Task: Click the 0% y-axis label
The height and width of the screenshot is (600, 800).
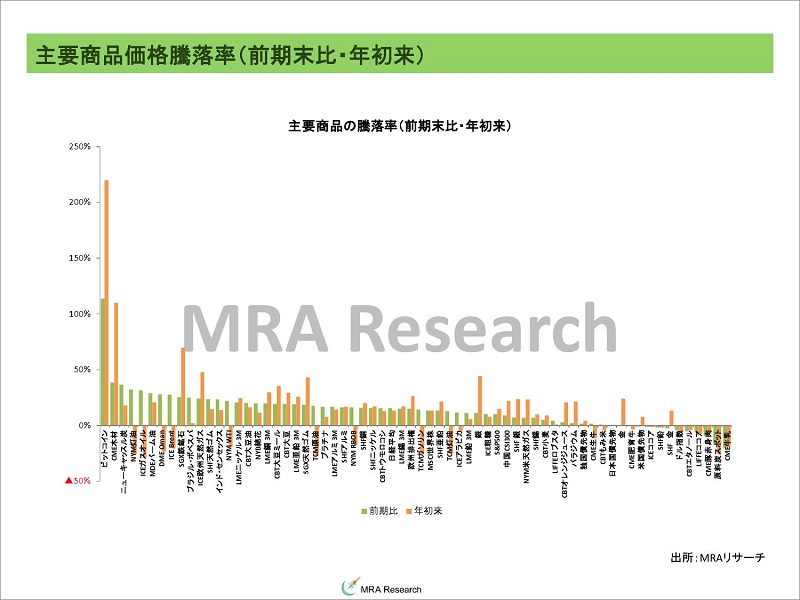Action: [x=84, y=425]
